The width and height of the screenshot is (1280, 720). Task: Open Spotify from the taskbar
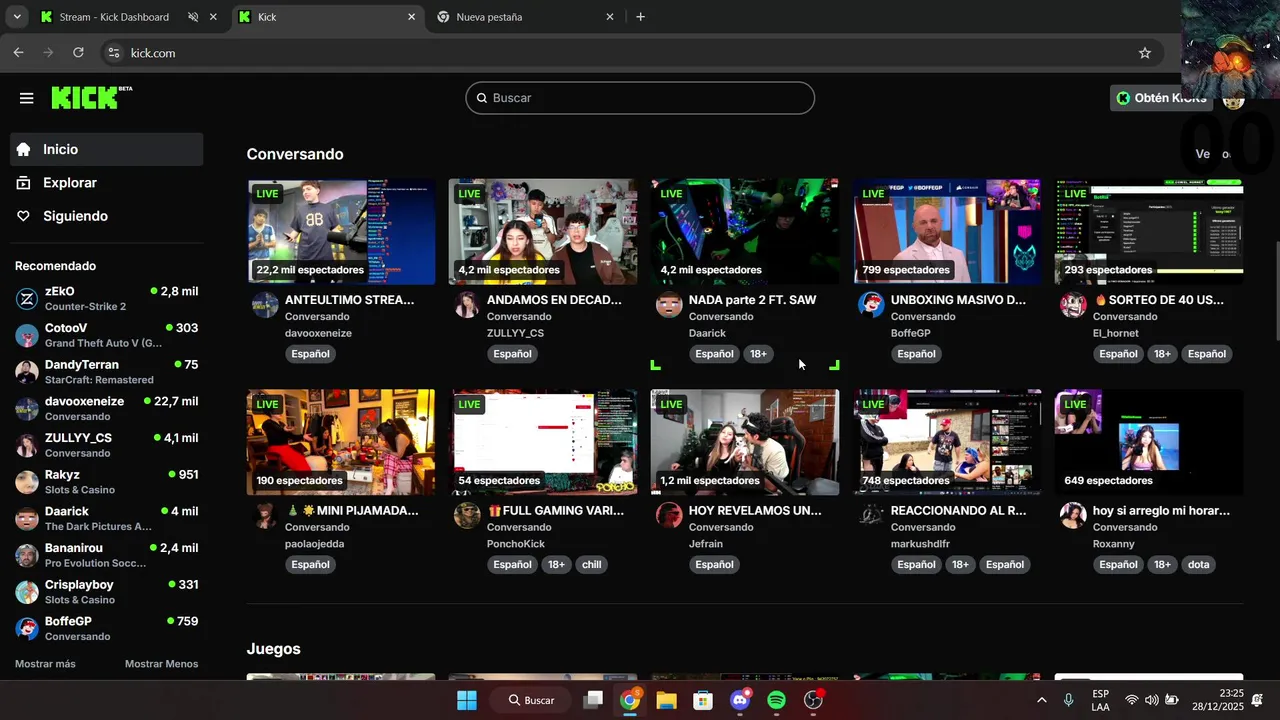[776, 700]
